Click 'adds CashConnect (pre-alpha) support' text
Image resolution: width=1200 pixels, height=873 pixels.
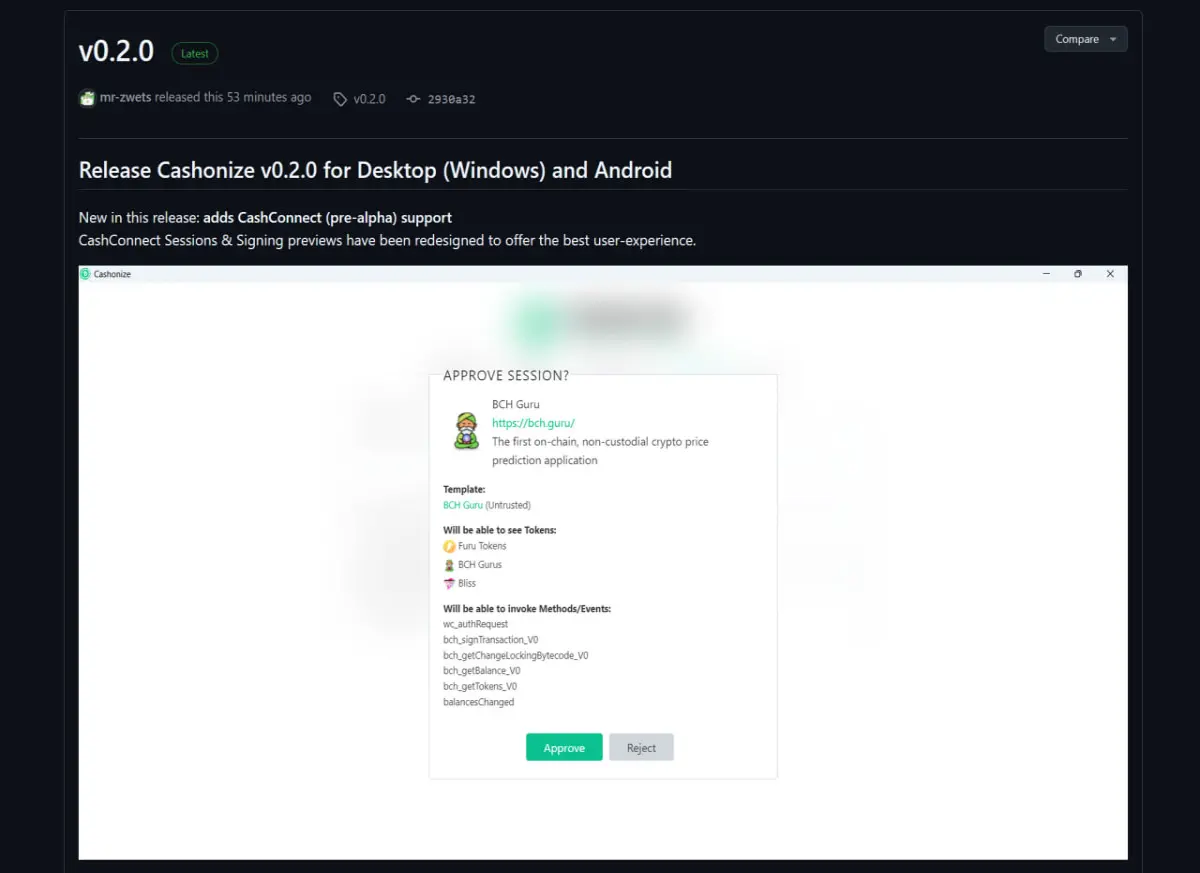(x=328, y=217)
